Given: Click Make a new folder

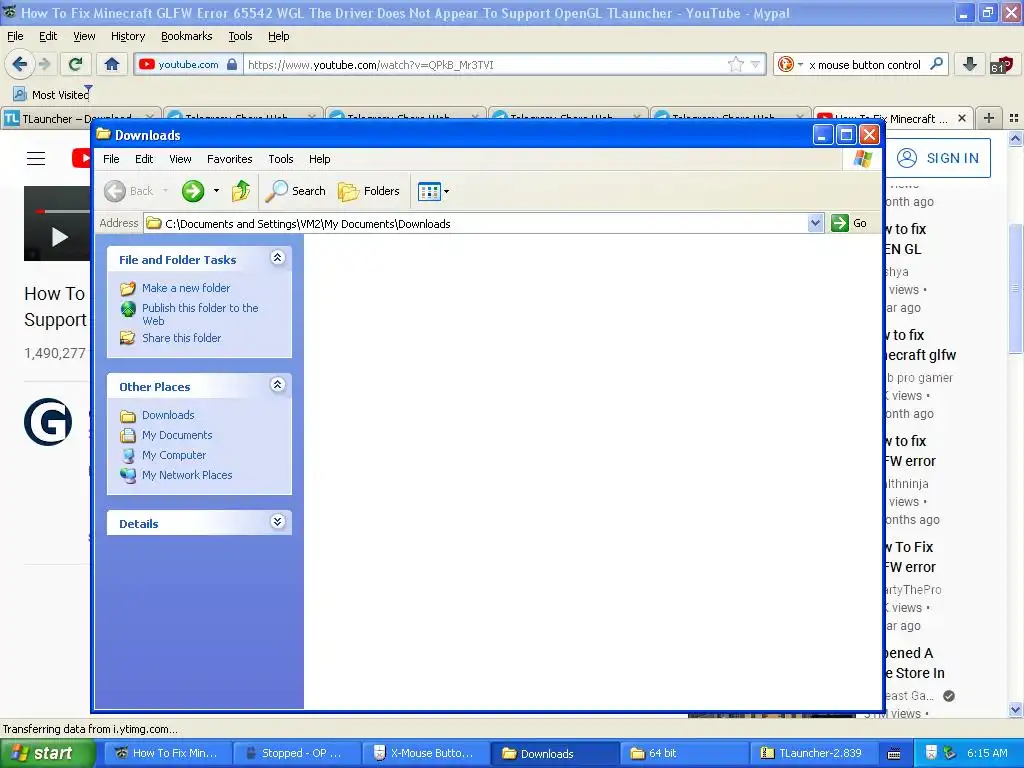Looking at the screenshot, I should (186, 288).
